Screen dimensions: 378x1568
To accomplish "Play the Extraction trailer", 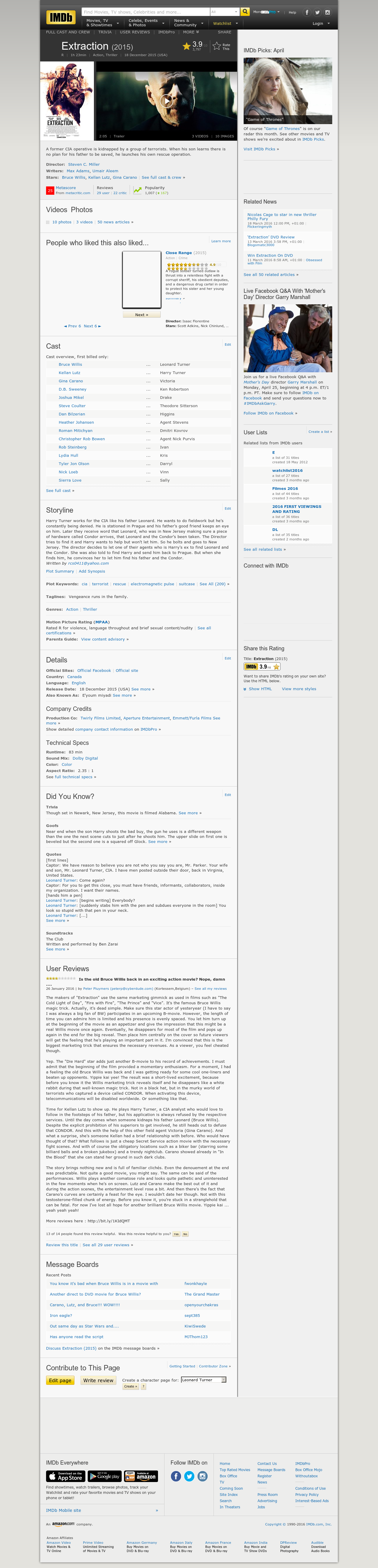I will tap(166, 101).
